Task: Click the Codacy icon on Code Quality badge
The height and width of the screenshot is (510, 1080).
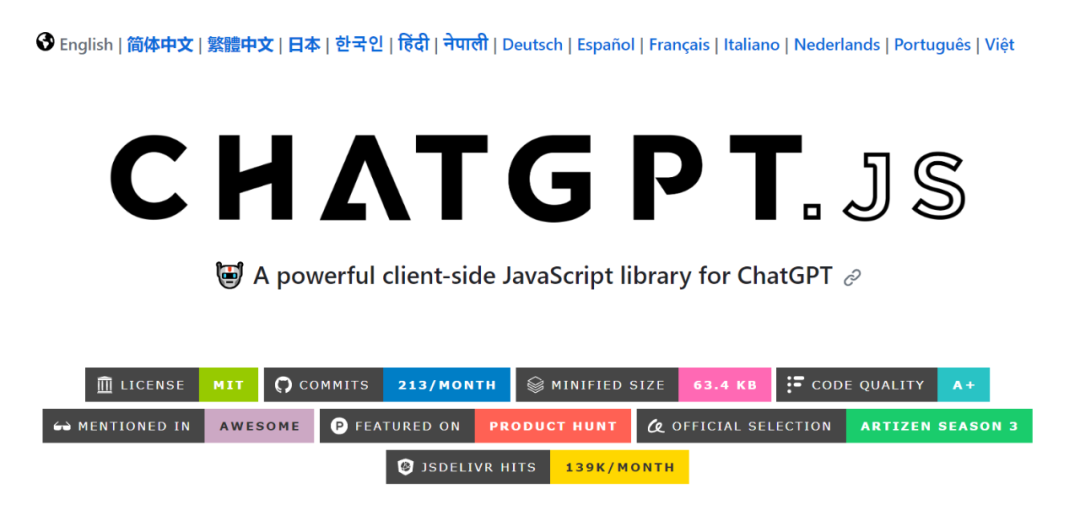Action: point(796,385)
